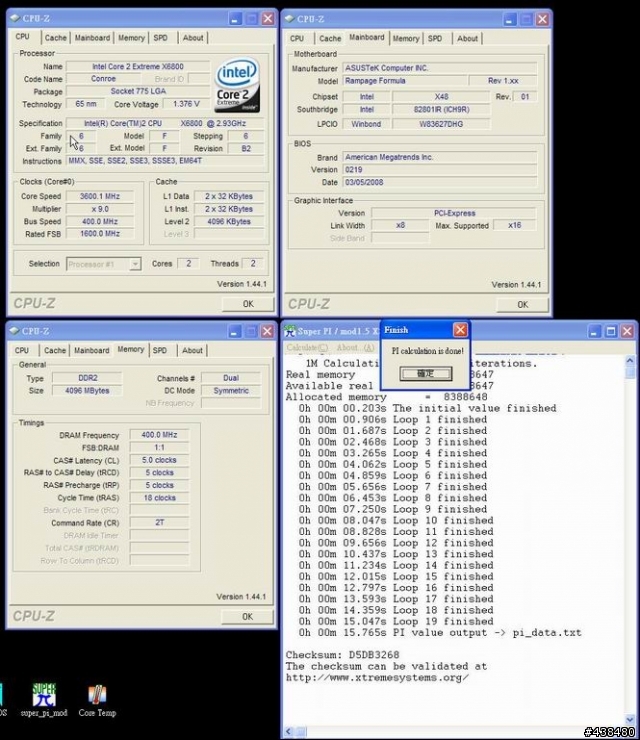Screen dimensions: 640x740
Task: Open the About menu in Super PI
Action: [x=355, y=348]
